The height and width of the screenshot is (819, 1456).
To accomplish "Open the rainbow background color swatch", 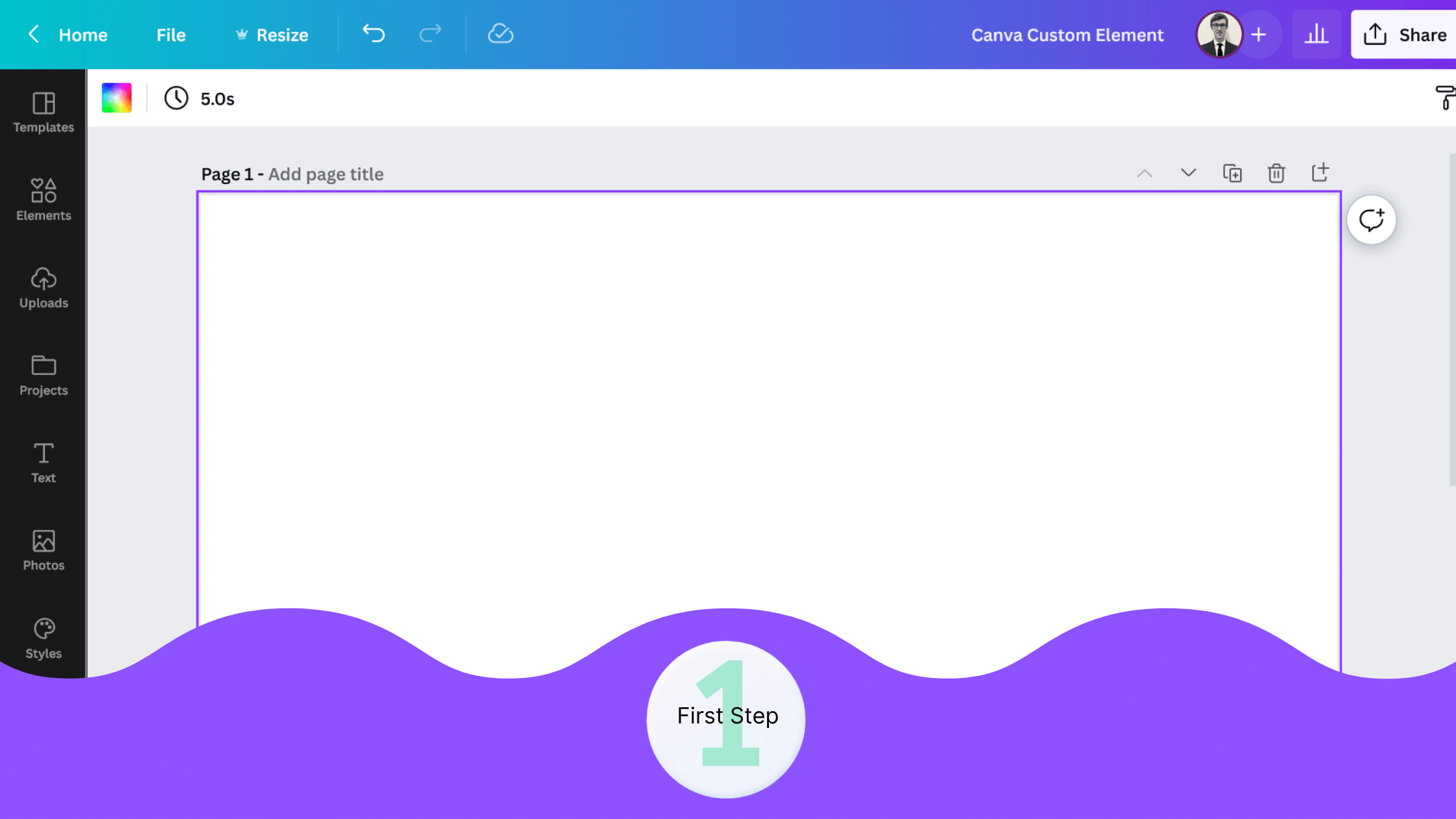I will 117,98.
